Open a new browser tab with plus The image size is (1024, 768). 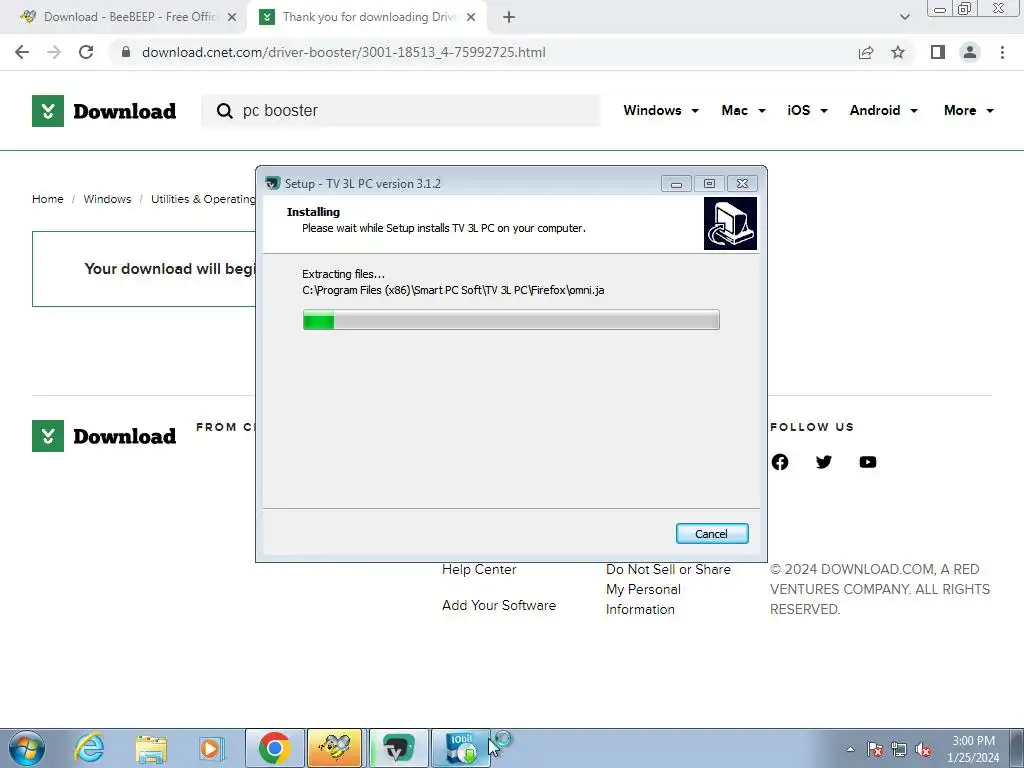(509, 17)
